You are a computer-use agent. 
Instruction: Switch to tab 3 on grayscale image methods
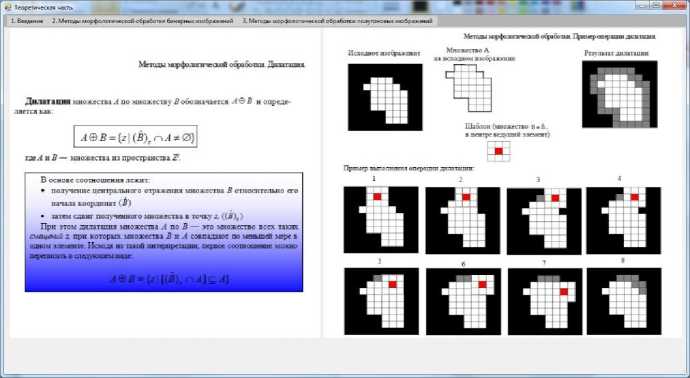click(337, 21)
